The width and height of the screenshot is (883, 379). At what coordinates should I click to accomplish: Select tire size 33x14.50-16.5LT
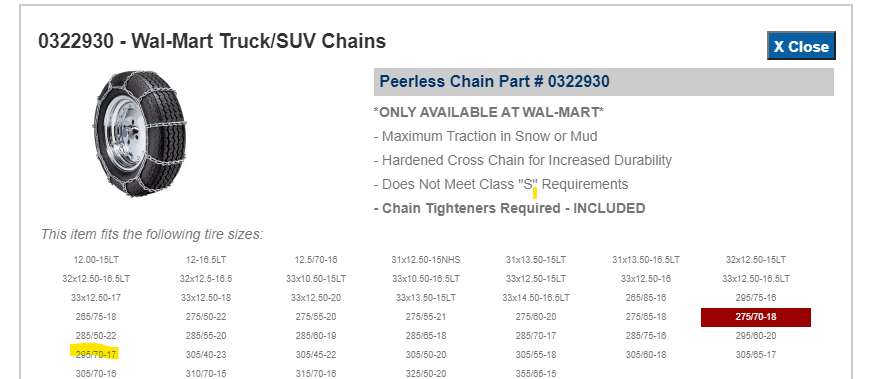536,298
